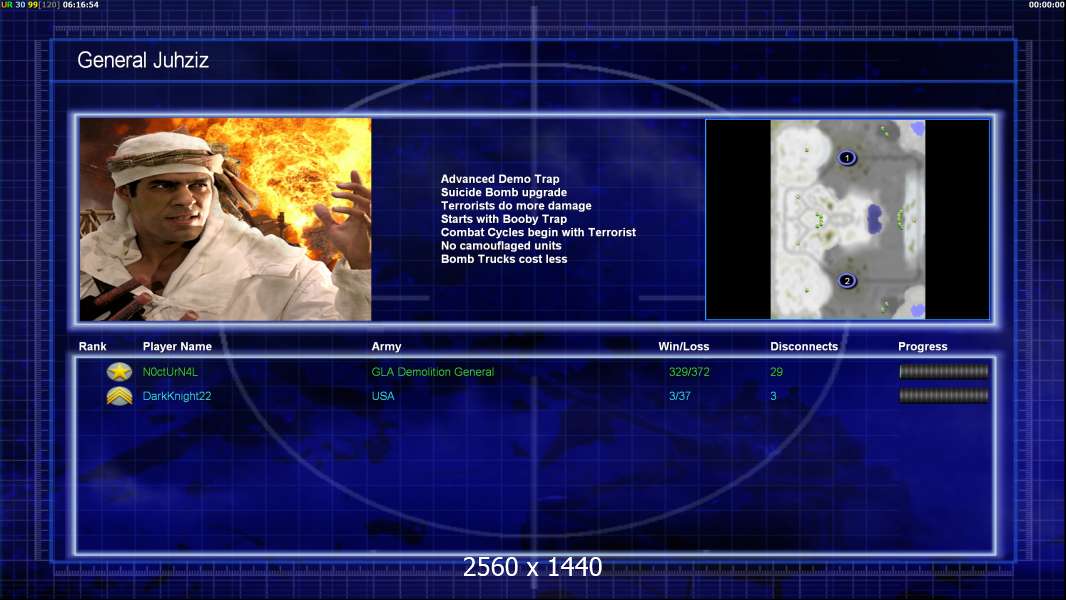The width and height of the screenshot is (1066, 600).
Task: Click the Progress column header
Action: click(x=922, y=347)
